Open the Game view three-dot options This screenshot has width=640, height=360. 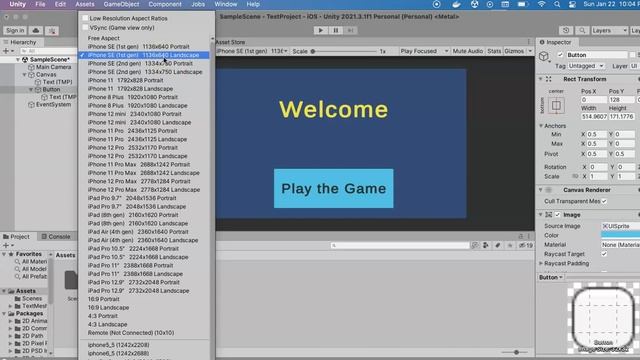(529, 42)
